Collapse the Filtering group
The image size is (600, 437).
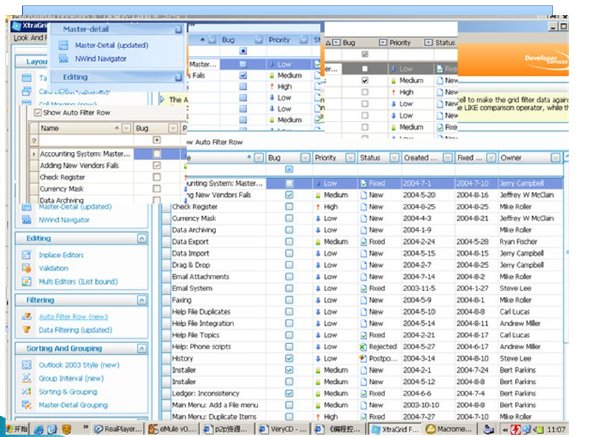click(x=142, y=300)
